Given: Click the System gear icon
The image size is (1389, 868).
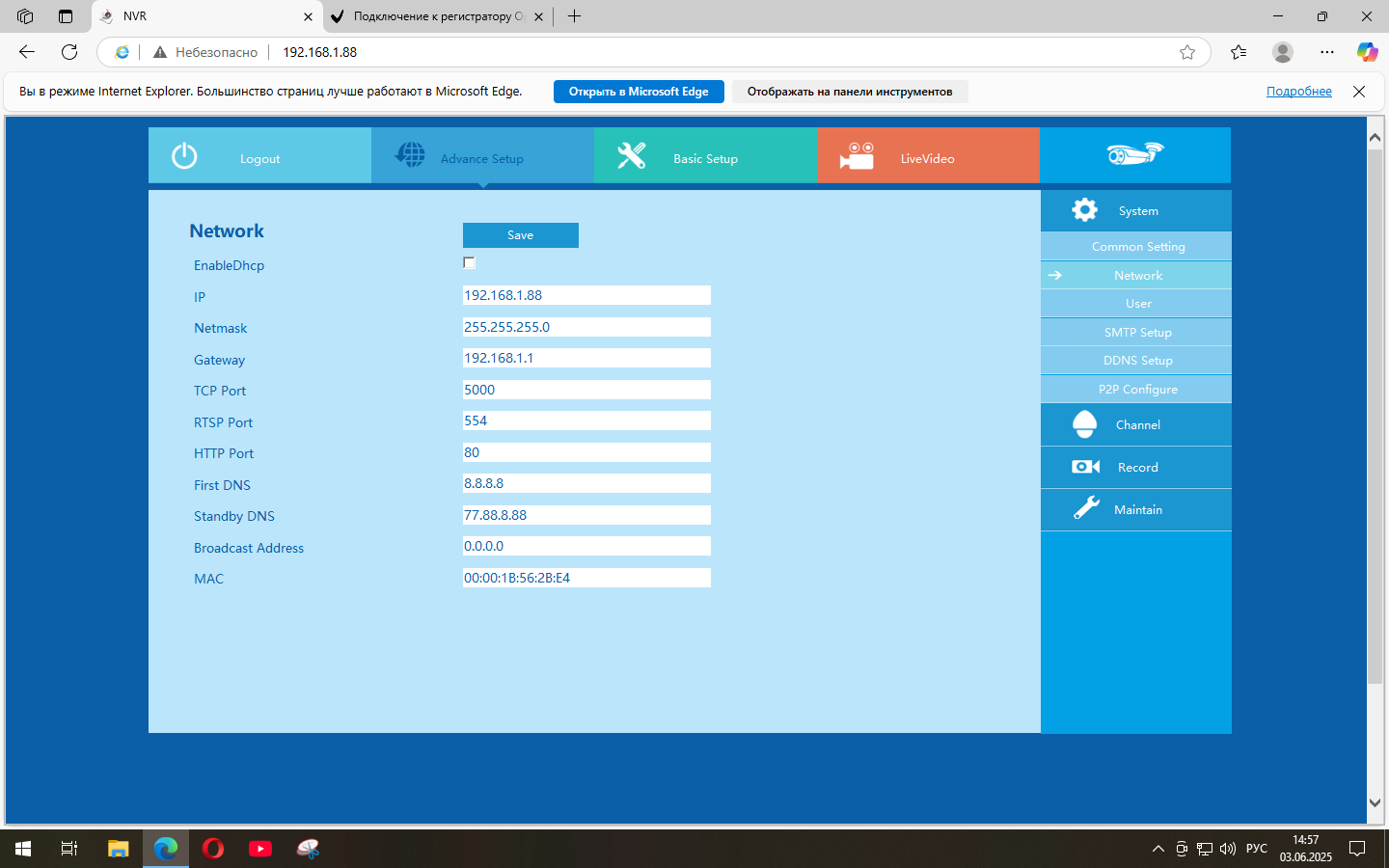Looking at the screenshot, I should pyautogui.click(x=1084, y=210).
